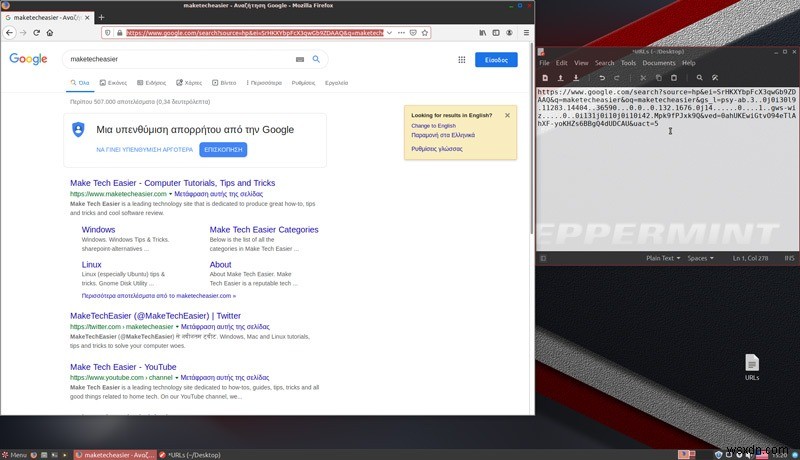Screen dimensions: 800x460
Task: Save page to Pocket icon
Action: [413, 33]
